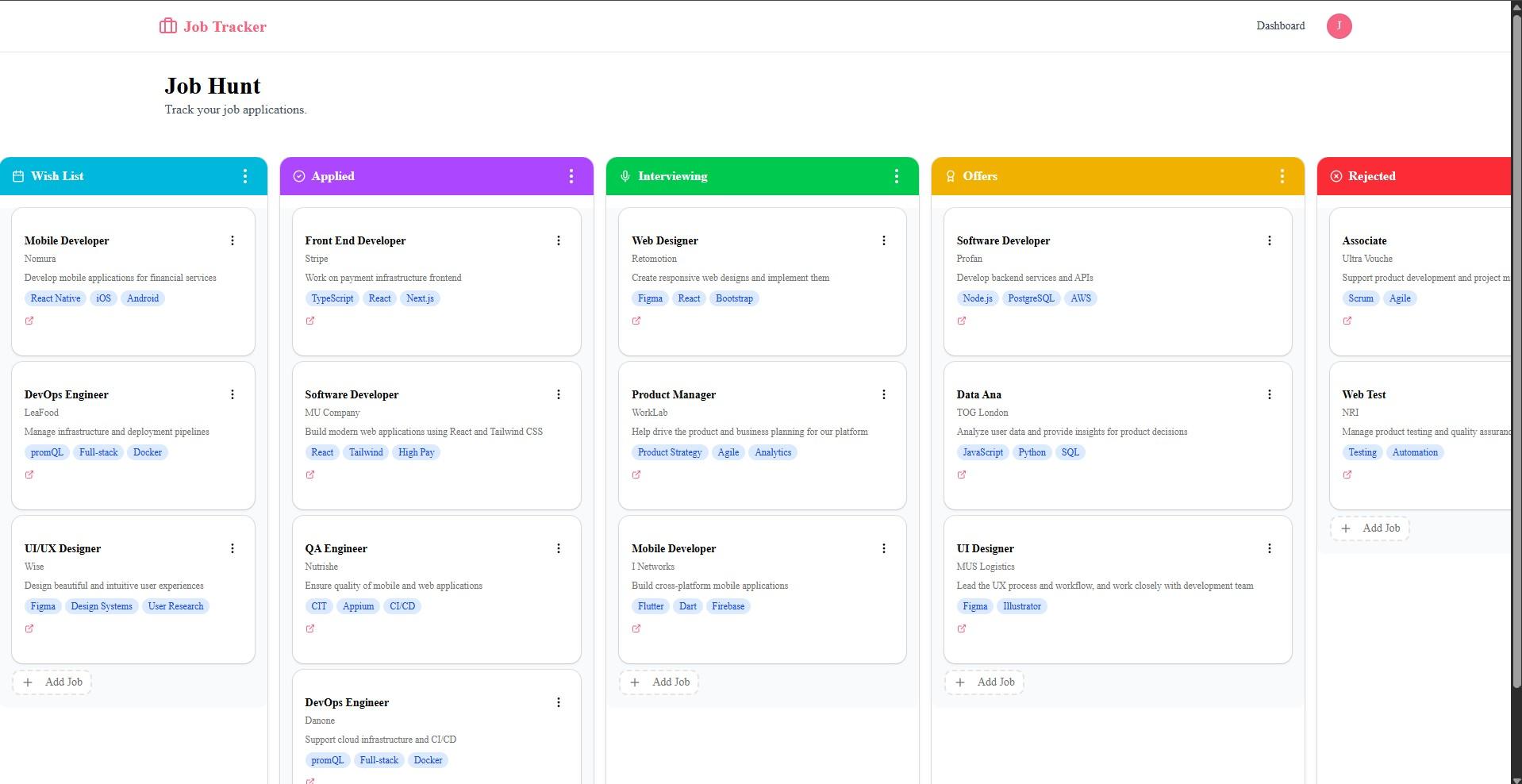
Task: Open the Applied column options menu
Action: tap(571, 176)
